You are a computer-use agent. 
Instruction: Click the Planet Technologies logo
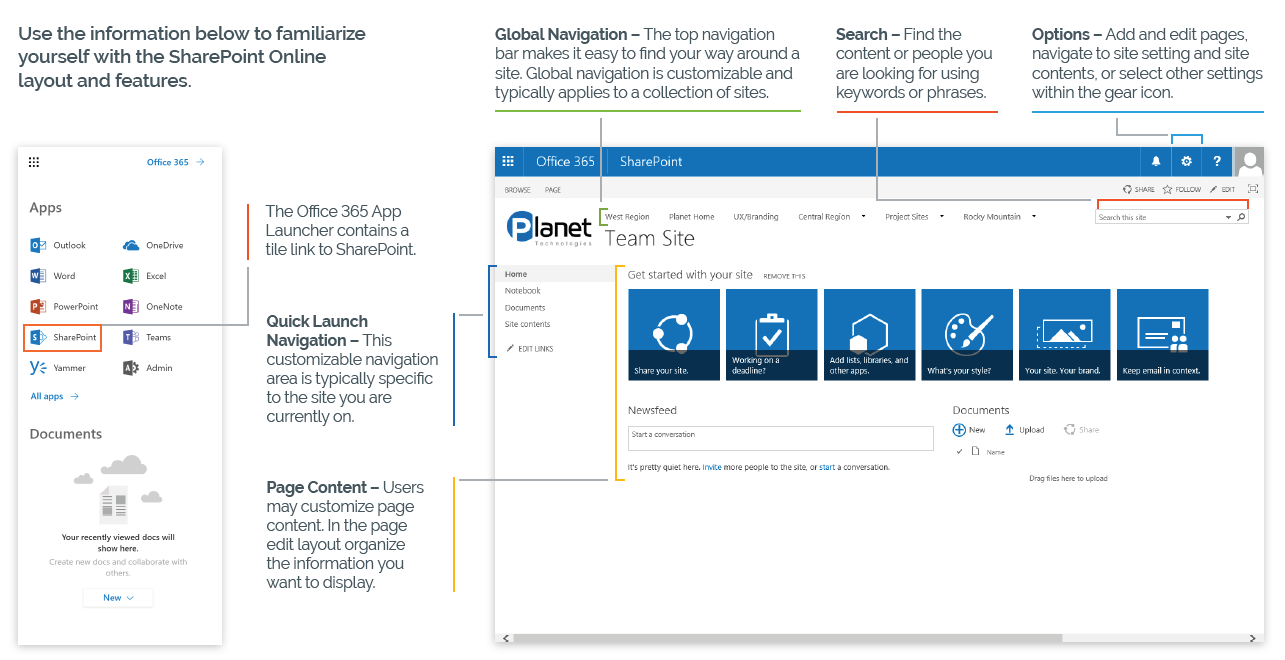(x=549, y=228)
